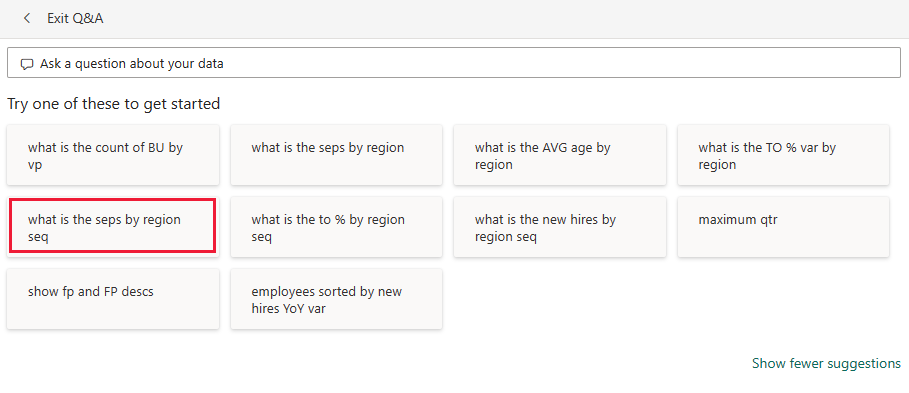Pick the 'maximum qtr' suggestion card
This screenshot has width=909, height=393.
point(783,227)
